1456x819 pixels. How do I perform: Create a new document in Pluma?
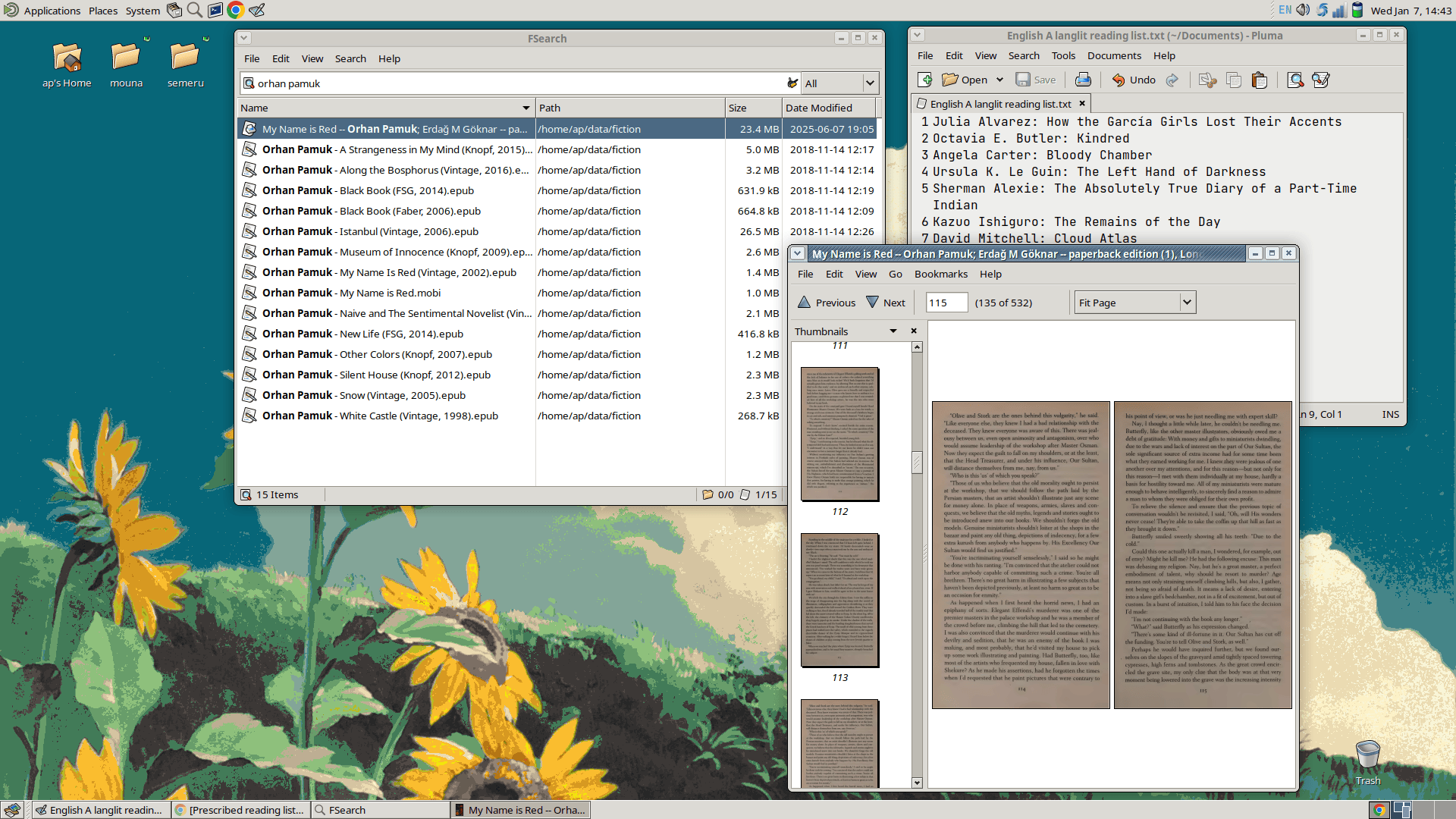click(924, 80)
